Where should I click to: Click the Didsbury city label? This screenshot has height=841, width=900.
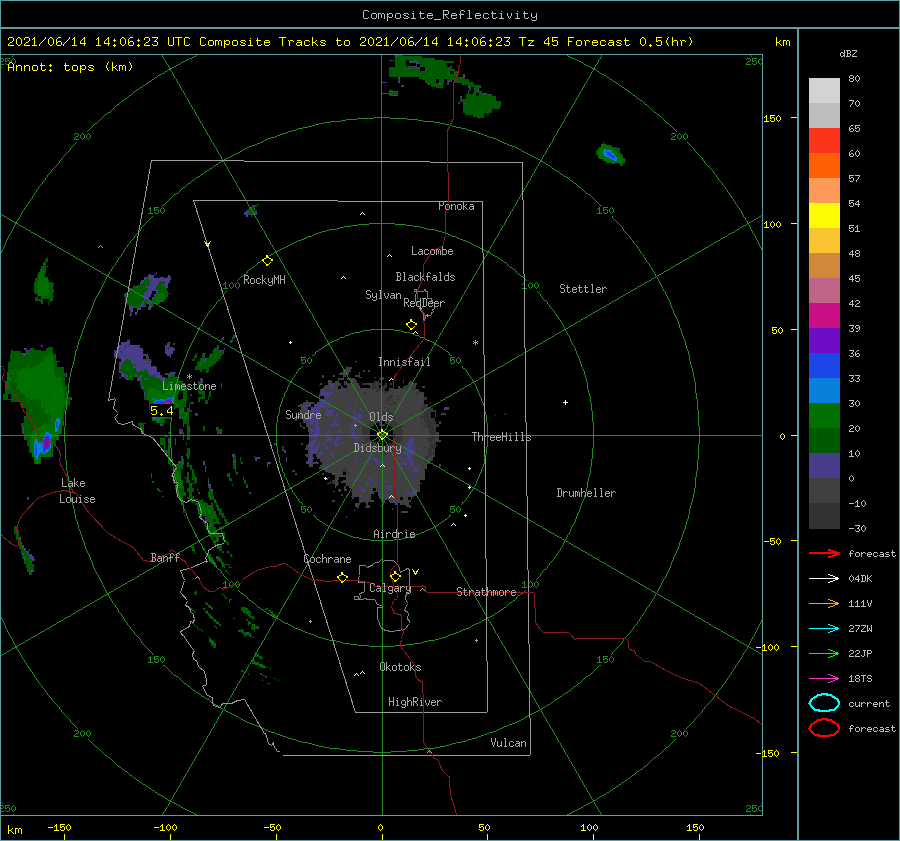377,448
